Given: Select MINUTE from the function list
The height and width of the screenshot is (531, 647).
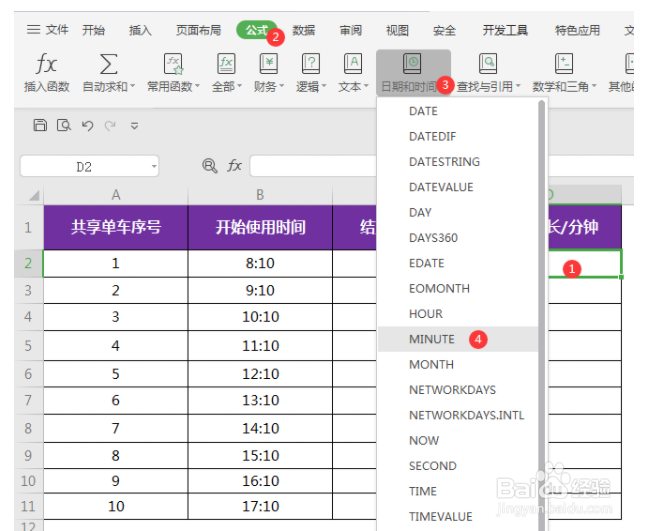Looking at the screenshot, I should click(432, 339).
